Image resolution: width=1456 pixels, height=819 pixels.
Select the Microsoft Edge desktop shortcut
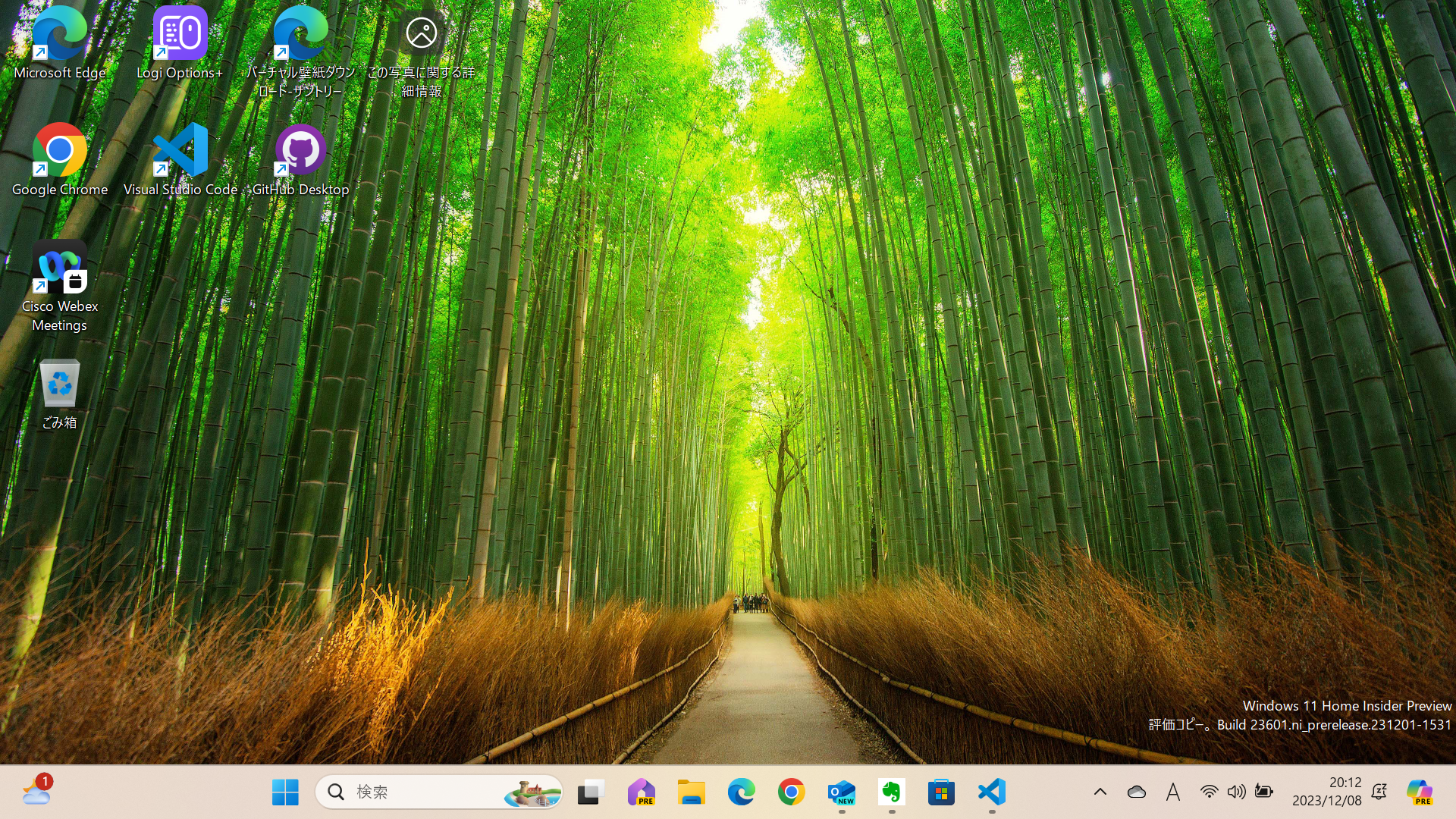tap(60, 43)
